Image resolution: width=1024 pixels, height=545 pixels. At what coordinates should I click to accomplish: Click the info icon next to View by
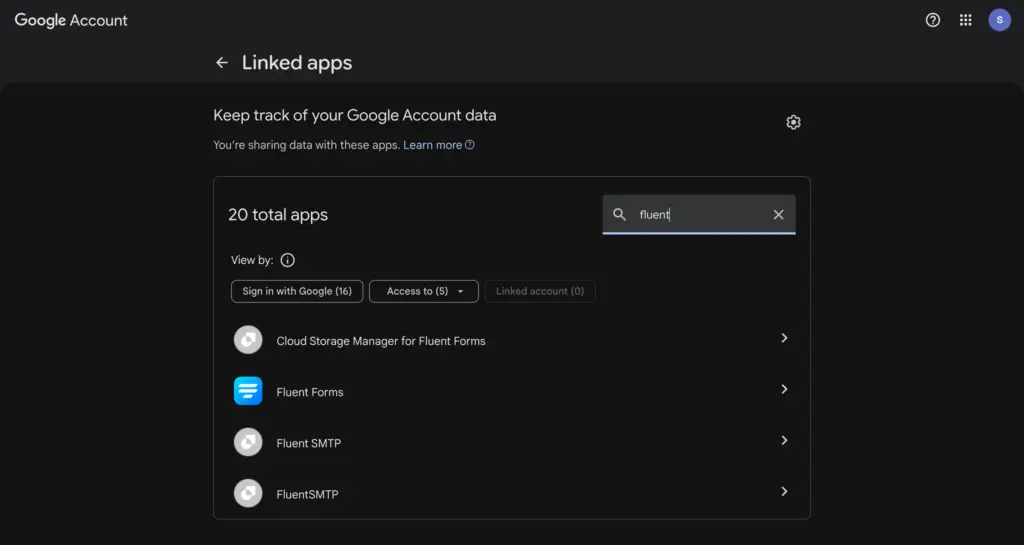(x=287, y=260)
